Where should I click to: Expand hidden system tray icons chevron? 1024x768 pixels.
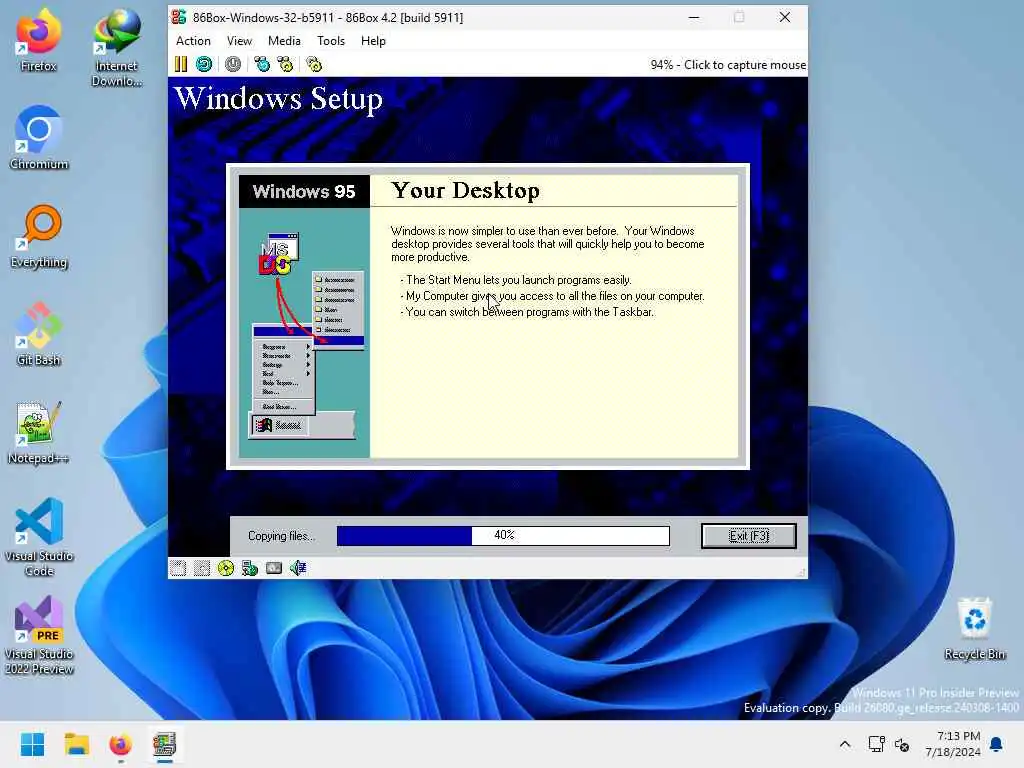[x=844, y=744]
